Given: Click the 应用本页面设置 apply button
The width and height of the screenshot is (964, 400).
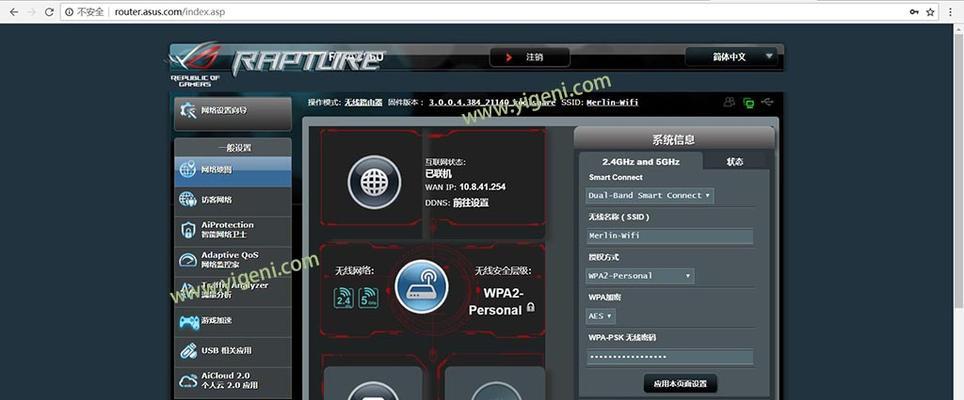Looking at the screenshot, I should [x=680, y=383].
